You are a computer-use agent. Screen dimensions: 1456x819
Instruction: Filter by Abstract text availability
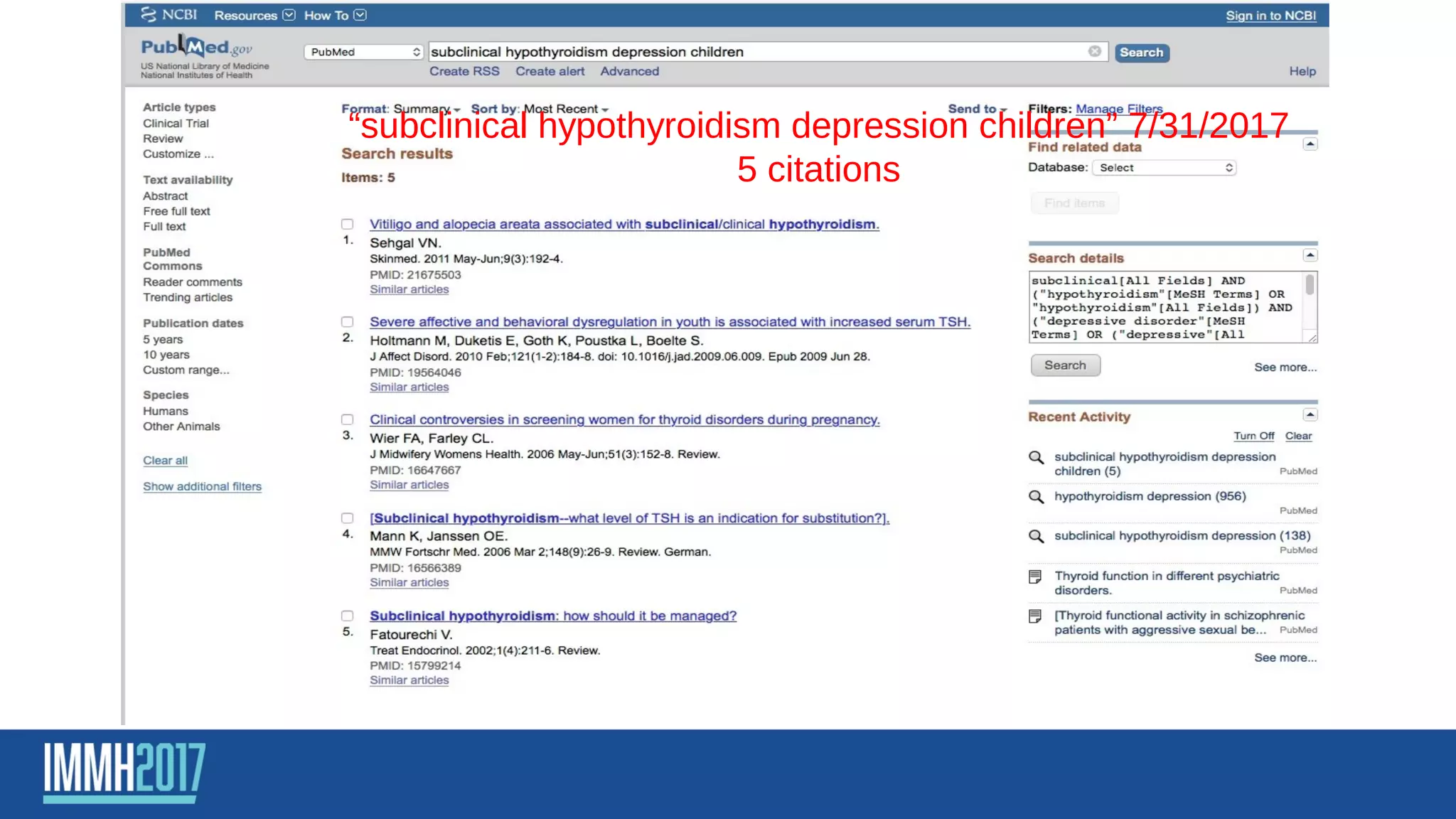[x=166, y=196]
